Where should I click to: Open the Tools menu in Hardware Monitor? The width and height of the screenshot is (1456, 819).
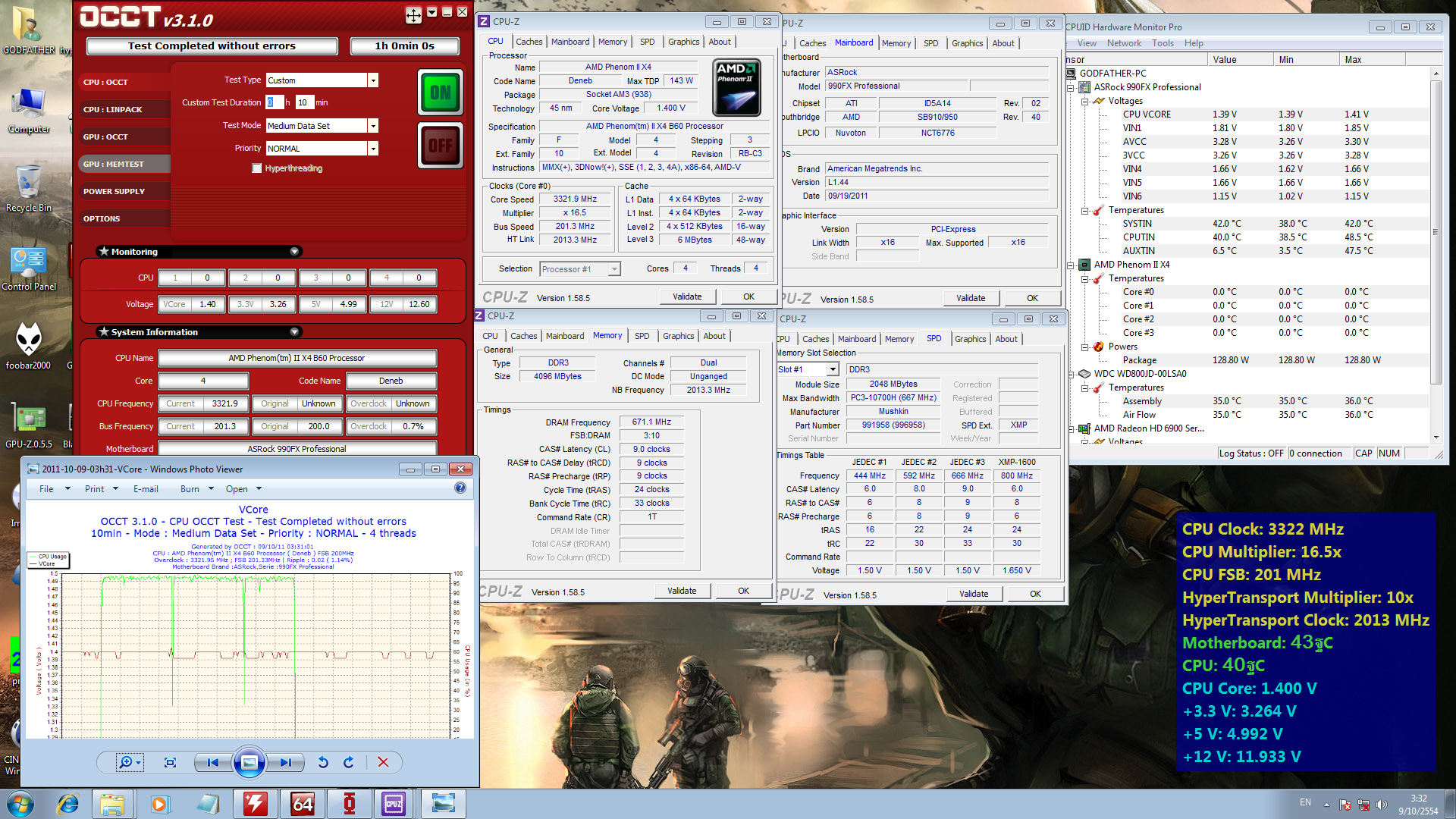coord(1163,43)
